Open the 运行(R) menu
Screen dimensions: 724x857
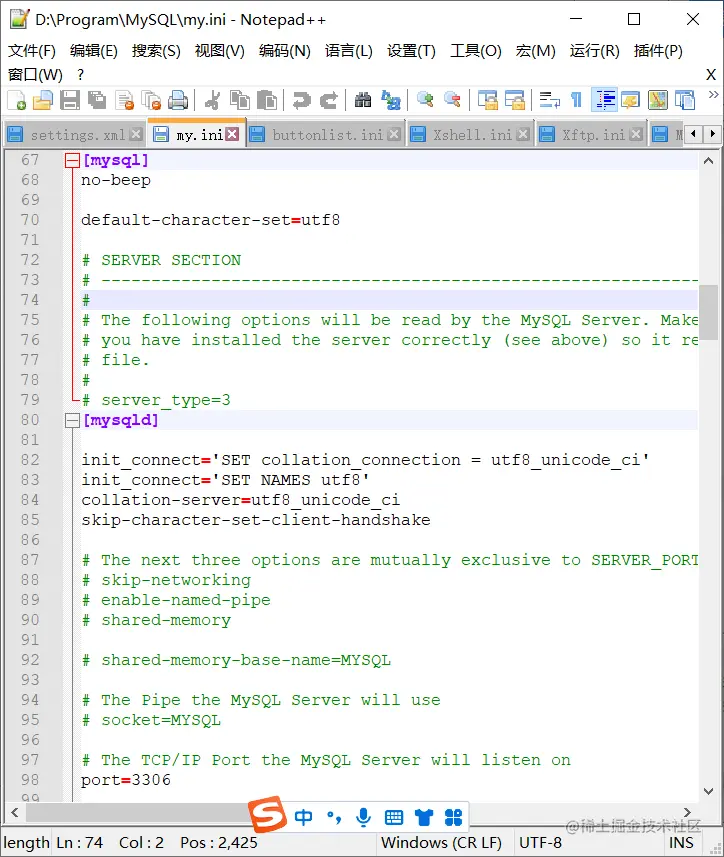[x=594, y=51]
